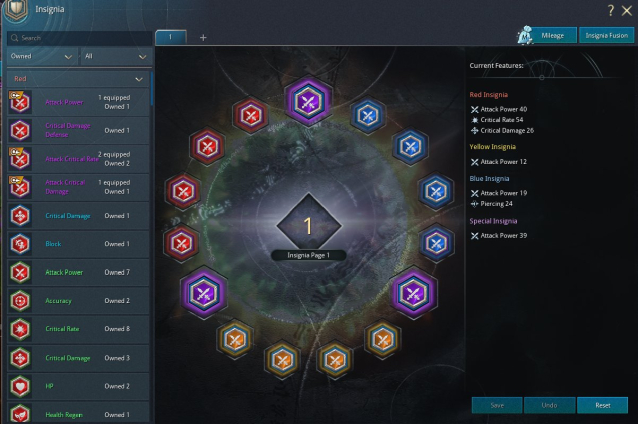Open the All category dropdown
This screenshot has height=424, width=638.
coord(116,57)
